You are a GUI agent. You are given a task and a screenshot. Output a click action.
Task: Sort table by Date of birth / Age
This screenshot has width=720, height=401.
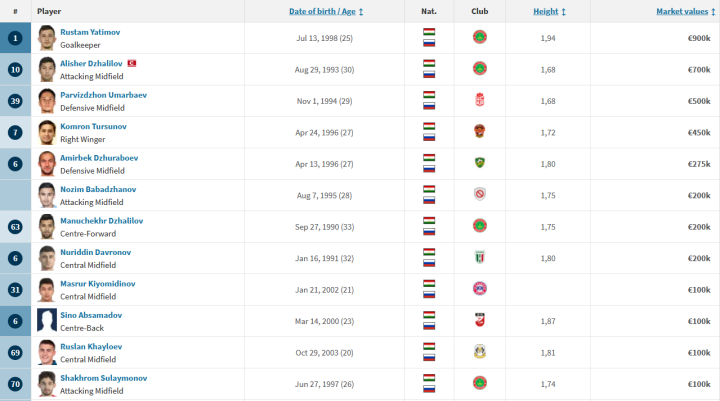coord(326,11)
